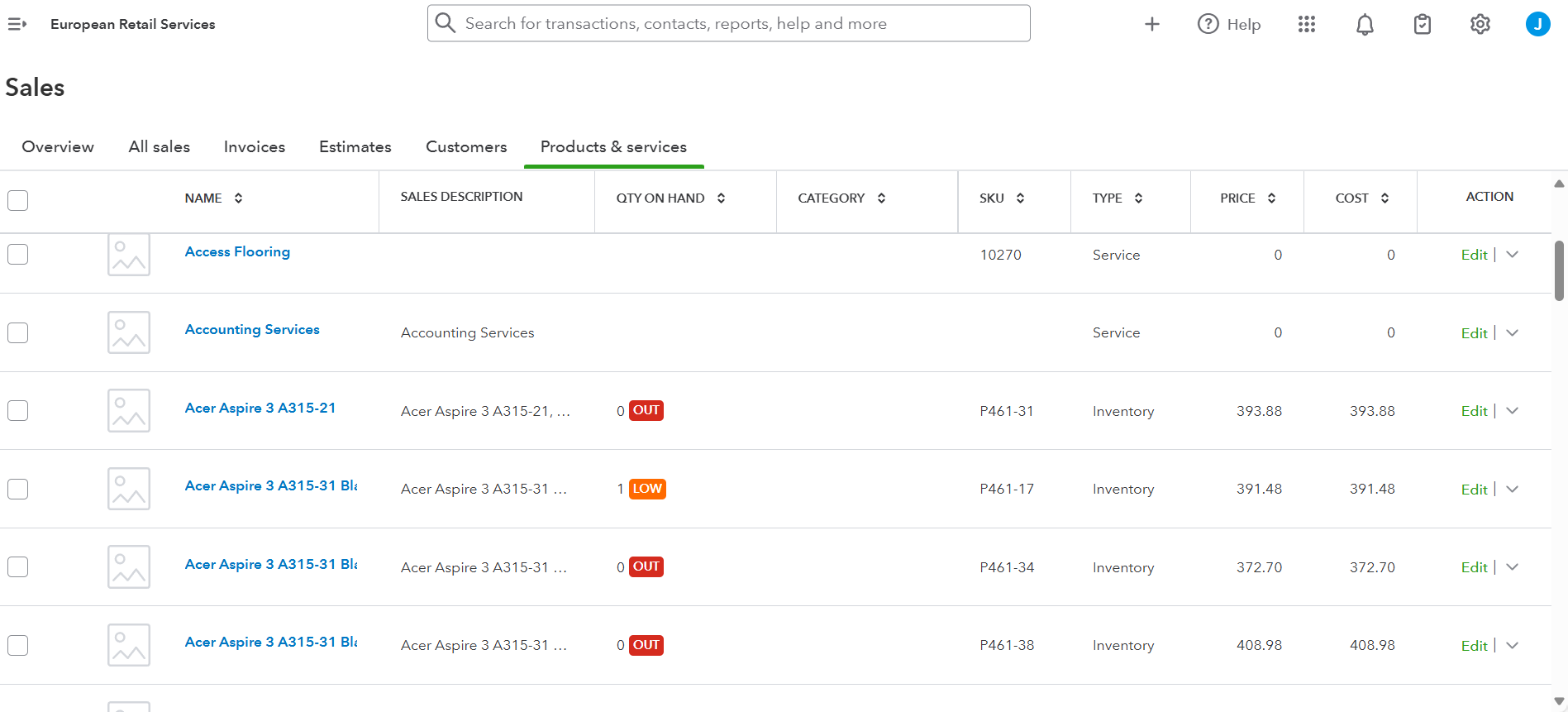This screenshot has width=1568, height=712.
Task: Expand the action dropdown for Access Flooring
Action: click(x=1513, y=255)
